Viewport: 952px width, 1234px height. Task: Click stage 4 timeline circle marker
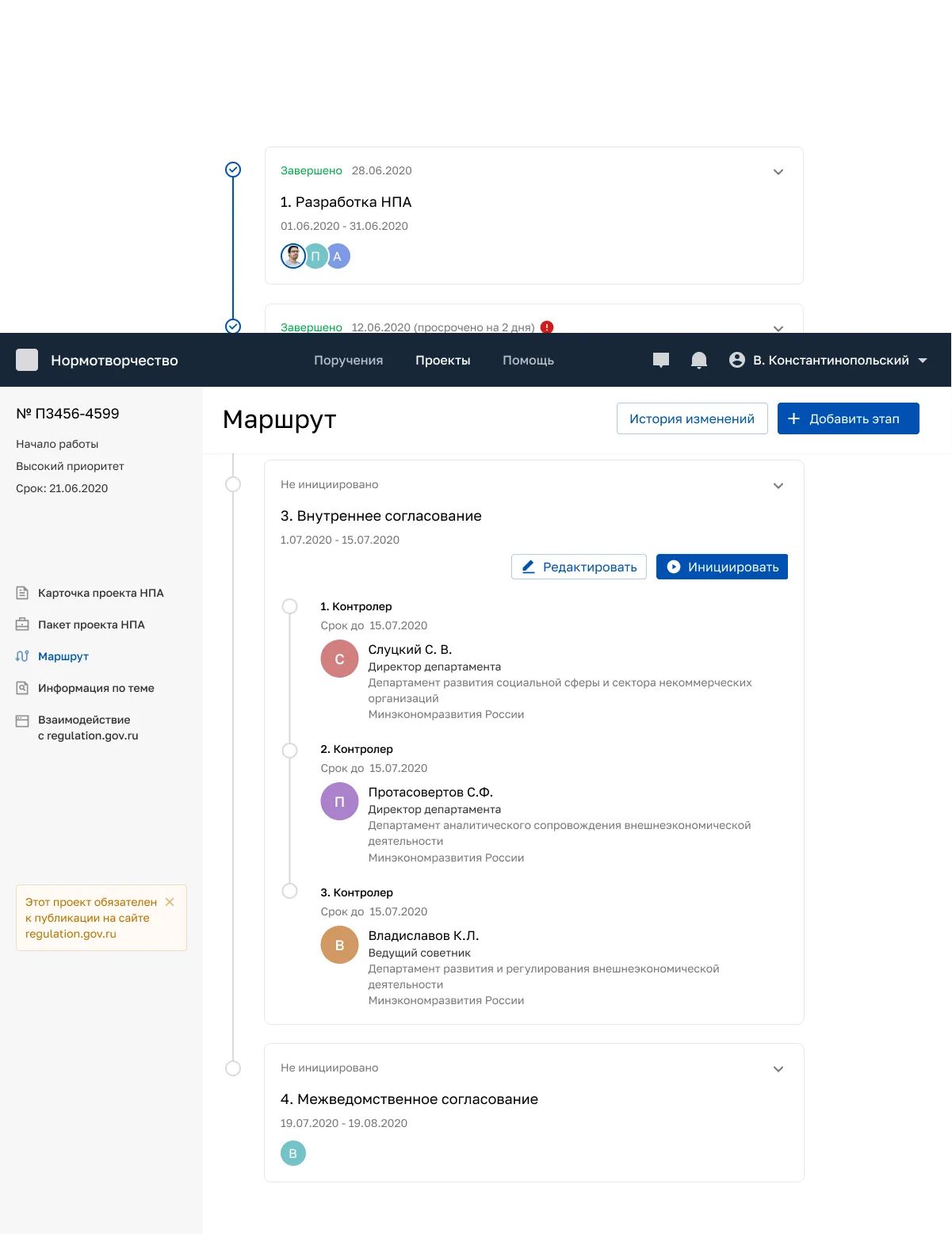pos(233,1068)
